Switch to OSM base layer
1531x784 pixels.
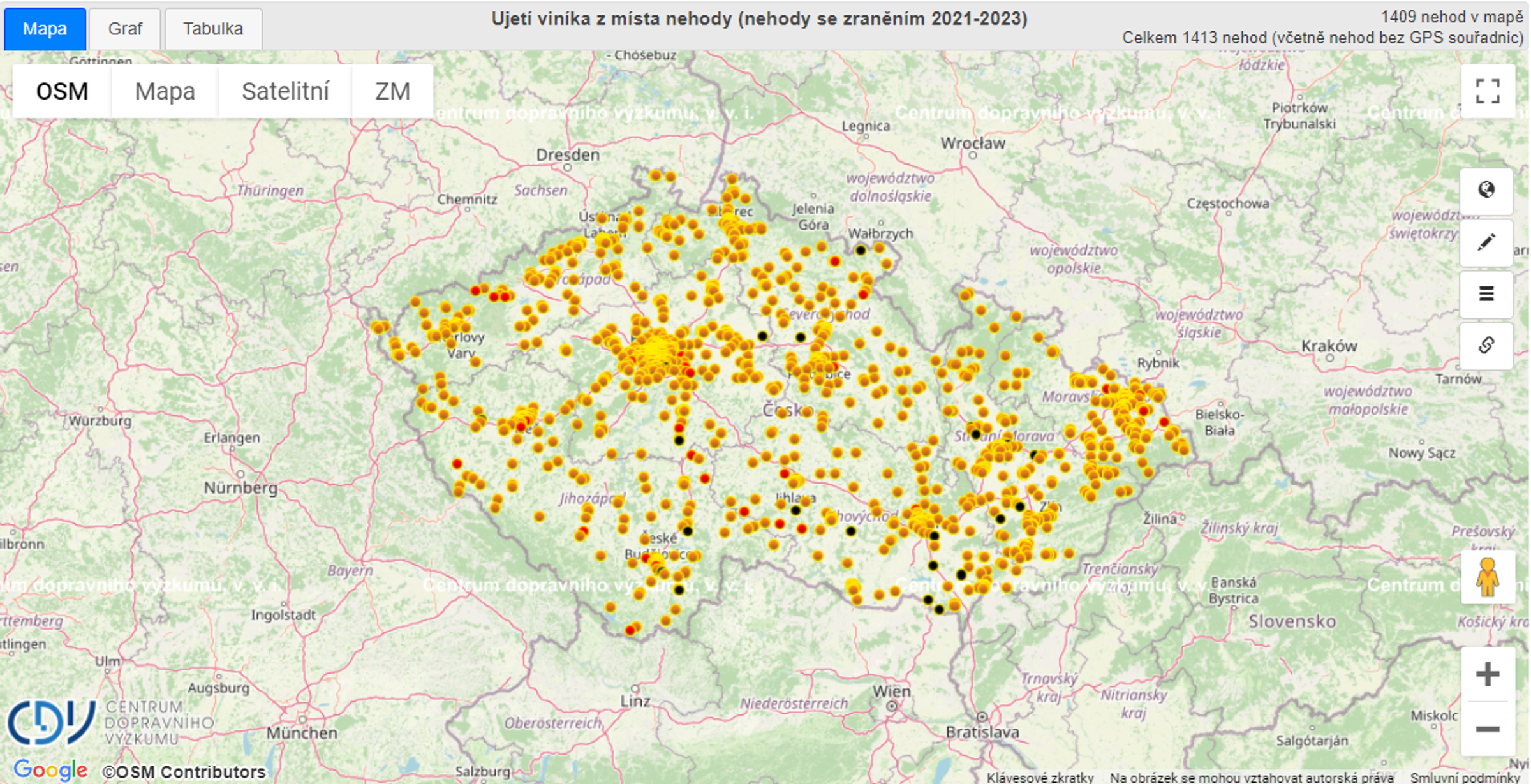click(x=62, y=91)
